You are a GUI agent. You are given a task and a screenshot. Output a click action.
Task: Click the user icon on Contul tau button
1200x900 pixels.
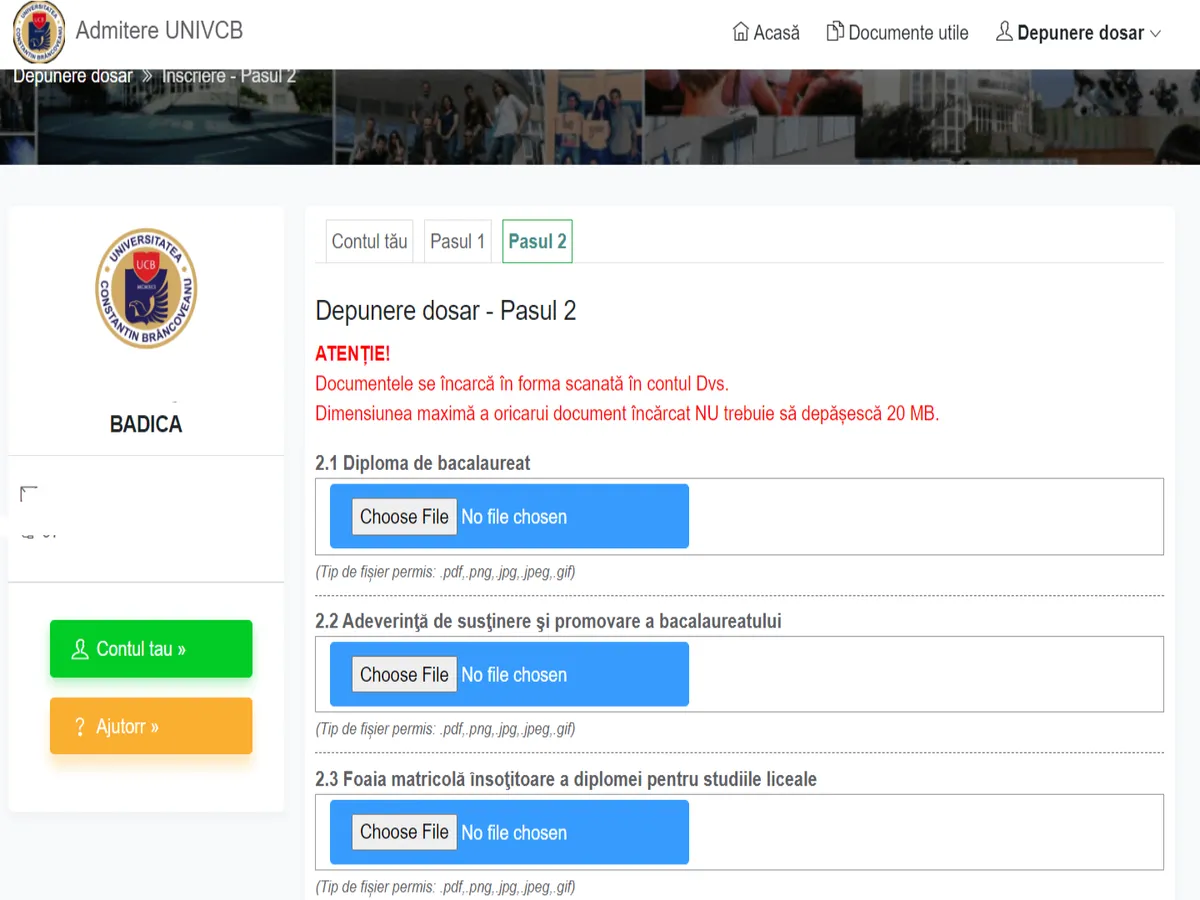click(80, 649)
